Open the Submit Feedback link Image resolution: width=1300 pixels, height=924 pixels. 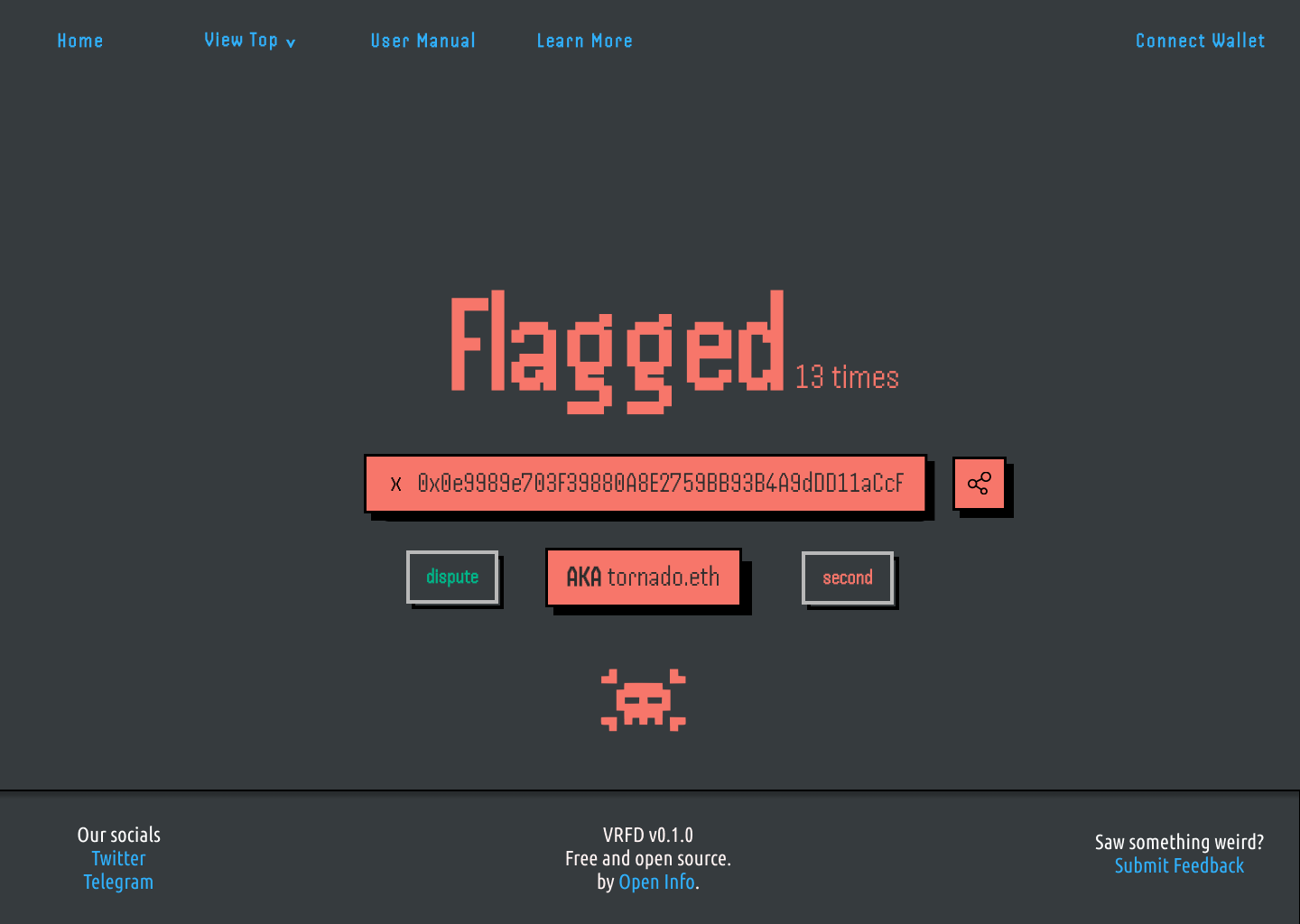[1179, 865]
